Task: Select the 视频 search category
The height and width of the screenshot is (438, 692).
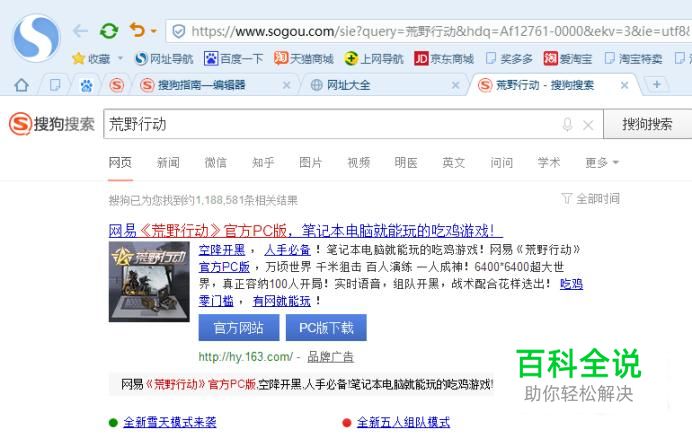Action: (x=358, y=162)
